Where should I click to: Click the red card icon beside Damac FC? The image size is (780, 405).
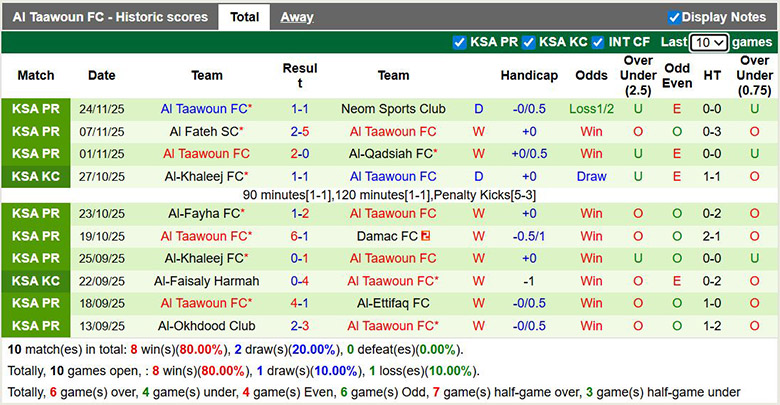click(426, 236)
